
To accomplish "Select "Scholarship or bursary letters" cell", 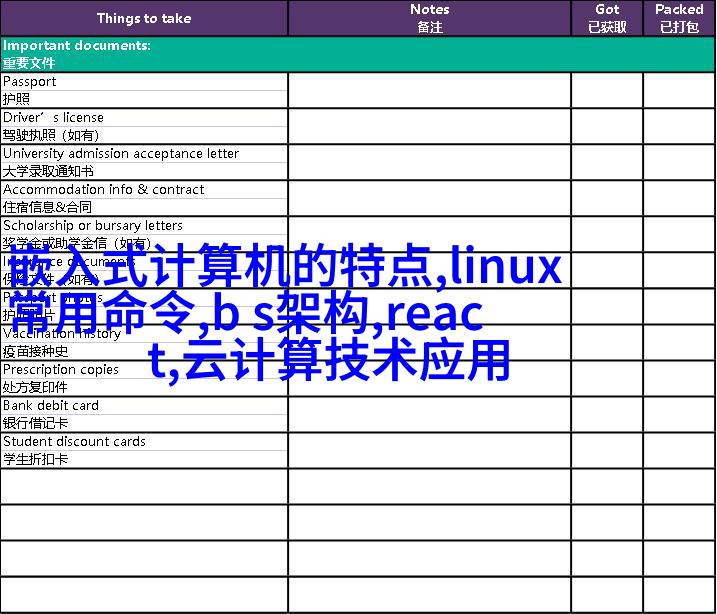I will 144,225.
